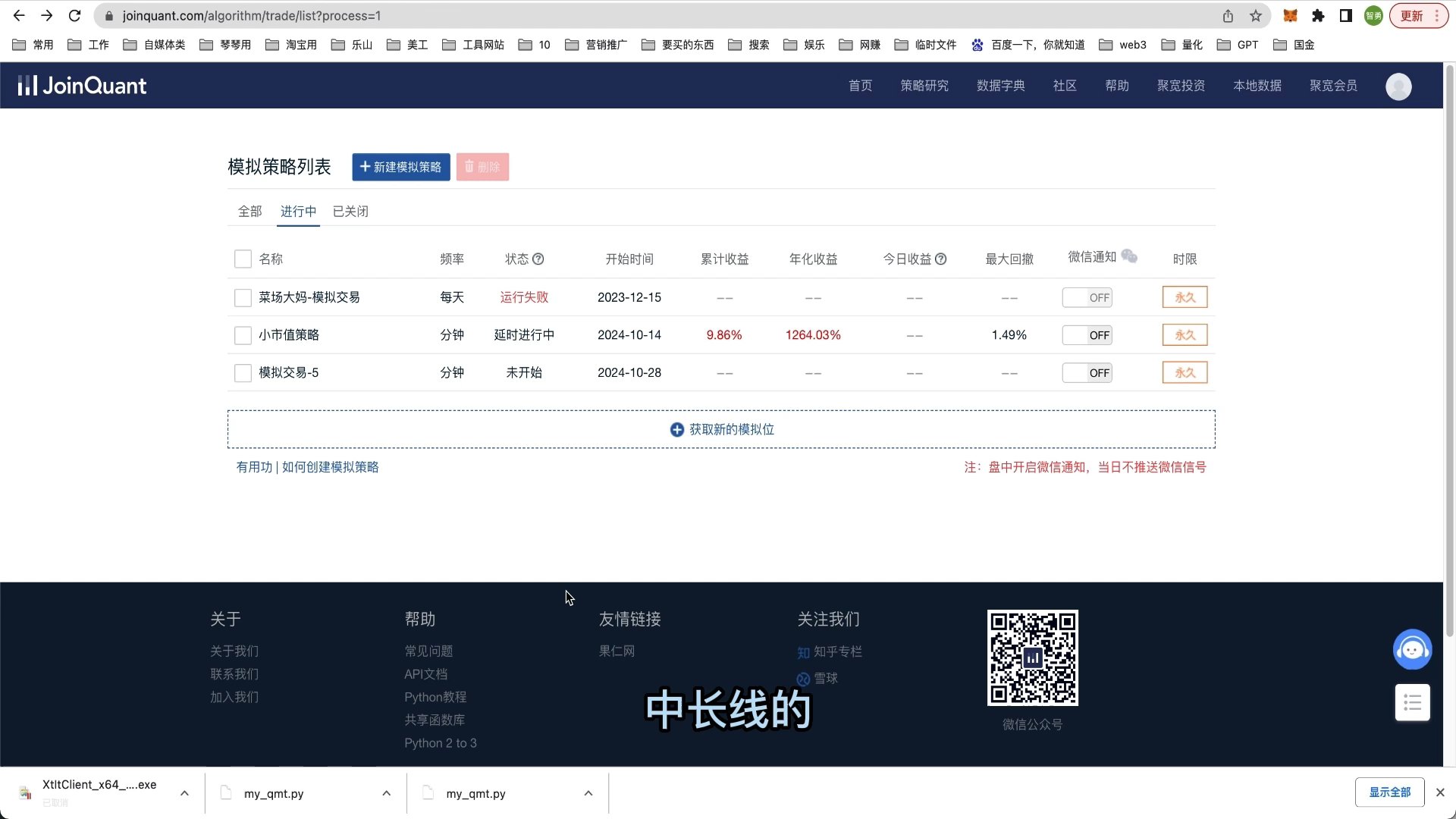Toggle WeChat notification for 小市值策略
The width and height of the screenshot is (1456, 819).
pos(1087,335)
